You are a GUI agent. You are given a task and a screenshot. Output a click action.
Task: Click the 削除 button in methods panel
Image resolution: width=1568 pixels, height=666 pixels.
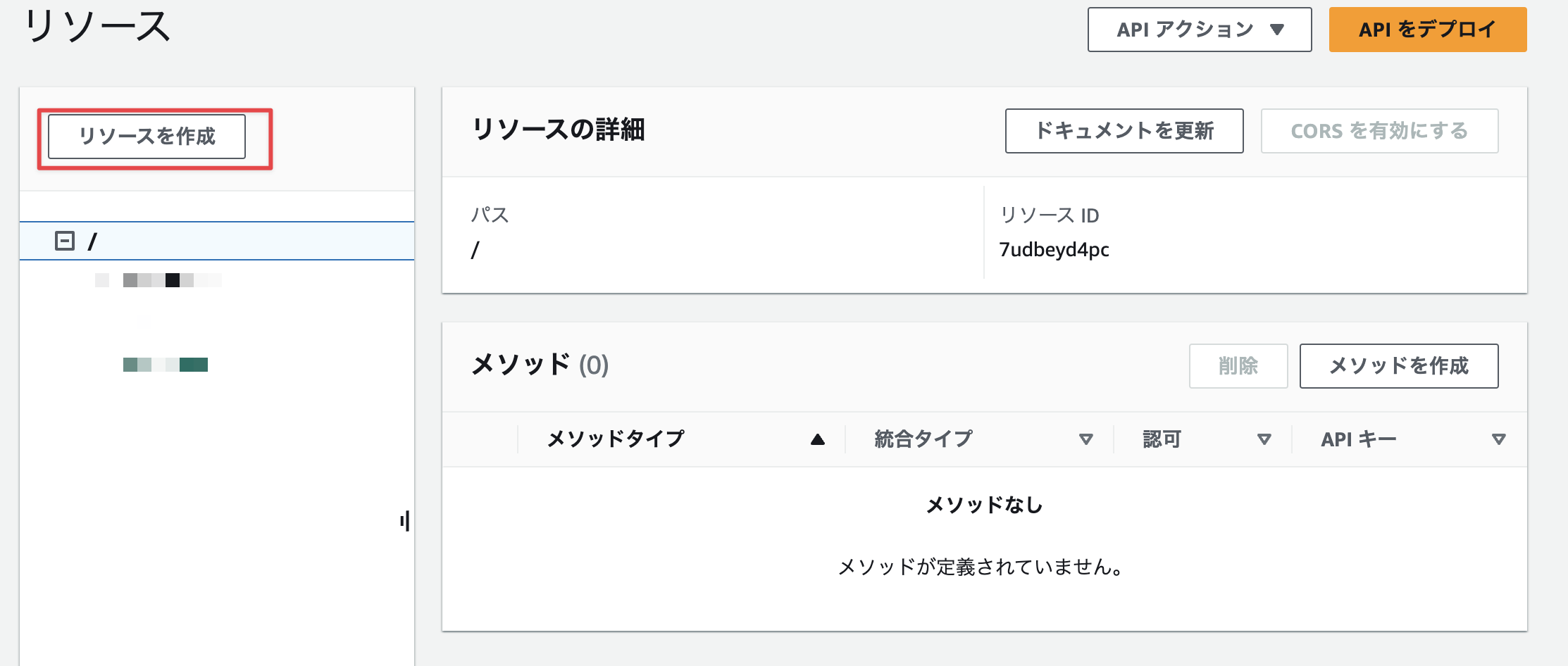pos(1238,366)
